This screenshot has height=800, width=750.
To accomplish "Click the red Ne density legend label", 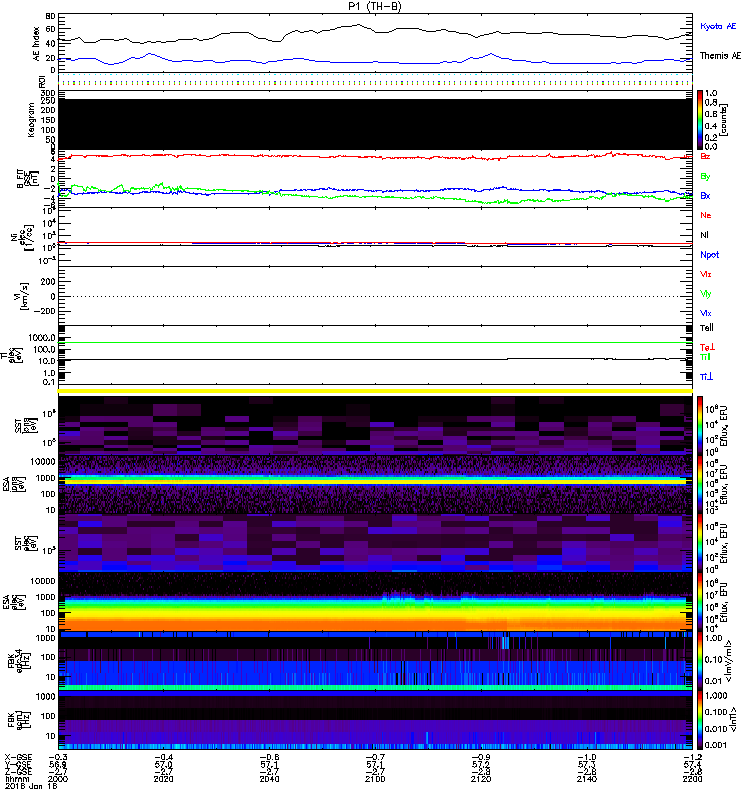I will coord(706,215).
